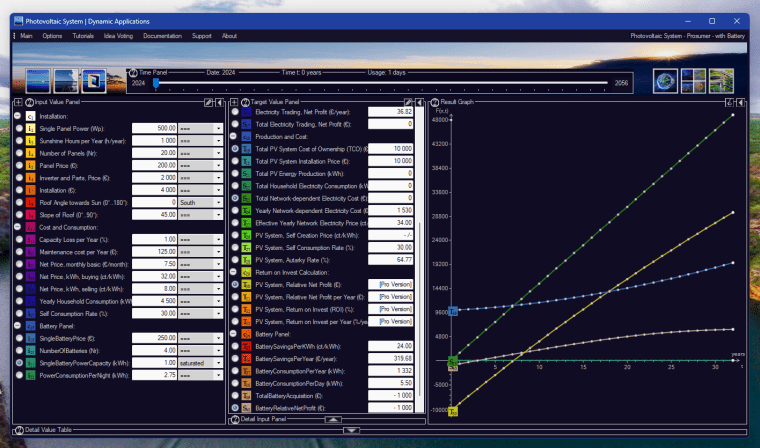Viewport: 760px width, 448px height.
Task: Open the four-picture collage button
Action: click(693, 81)
